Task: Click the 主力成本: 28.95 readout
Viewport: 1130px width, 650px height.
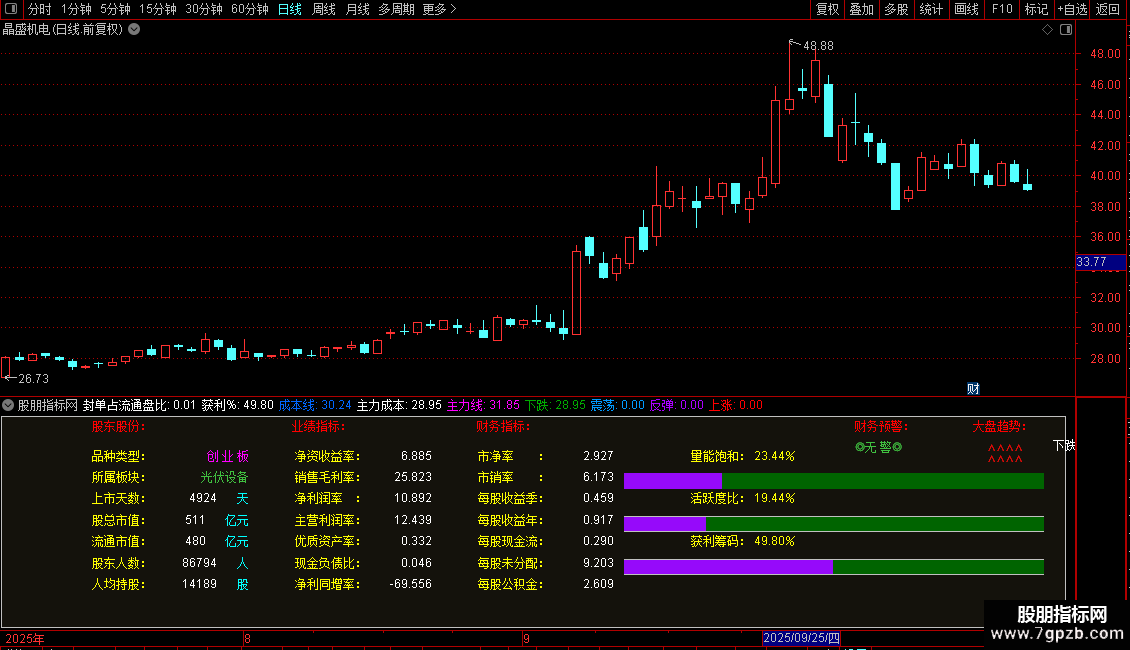Action: (399, 405)
